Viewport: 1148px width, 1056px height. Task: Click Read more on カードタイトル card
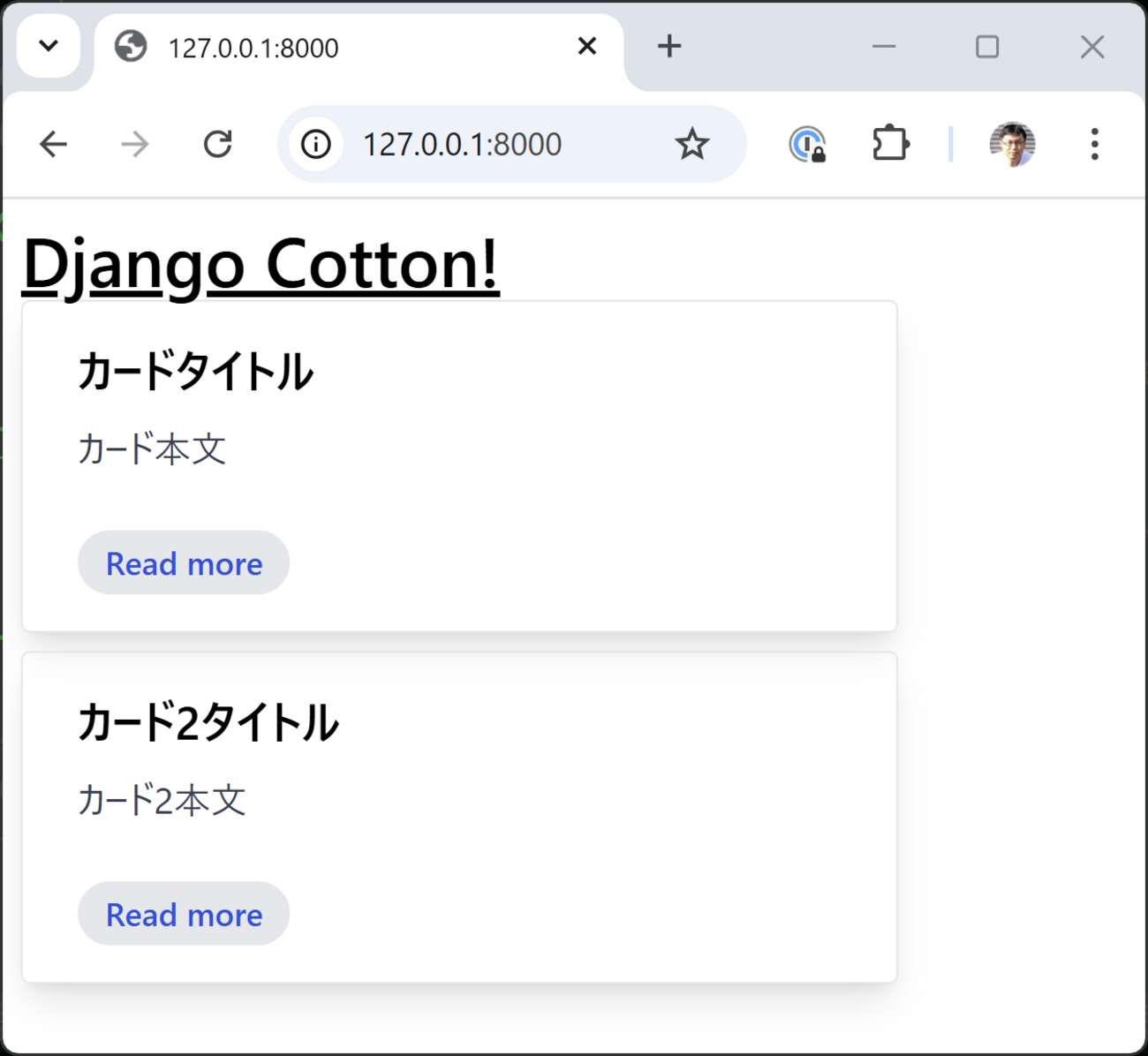pos(184,563)
